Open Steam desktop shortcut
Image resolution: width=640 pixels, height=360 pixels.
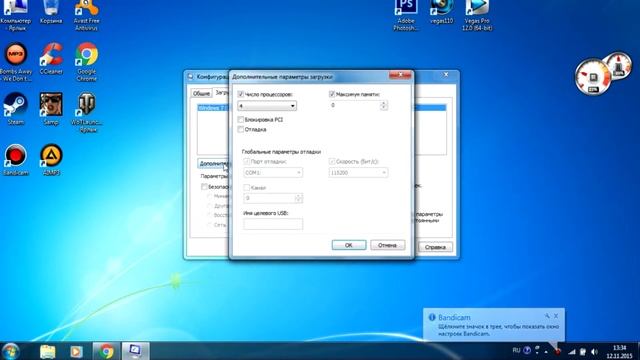point(16,109)
